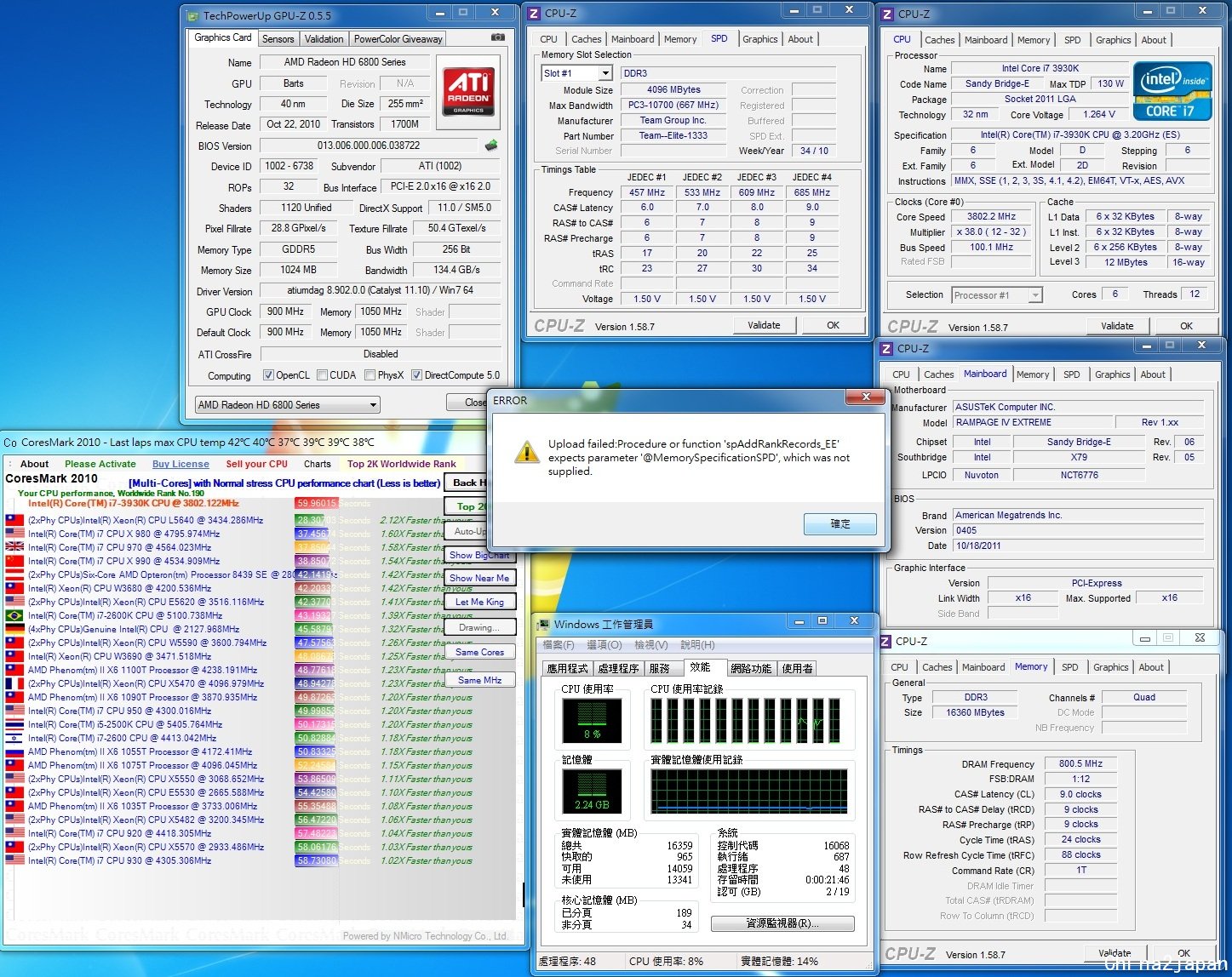
Task: Open Top 2K Worldwide Rank in CoresMark
Action: (401, 464)
